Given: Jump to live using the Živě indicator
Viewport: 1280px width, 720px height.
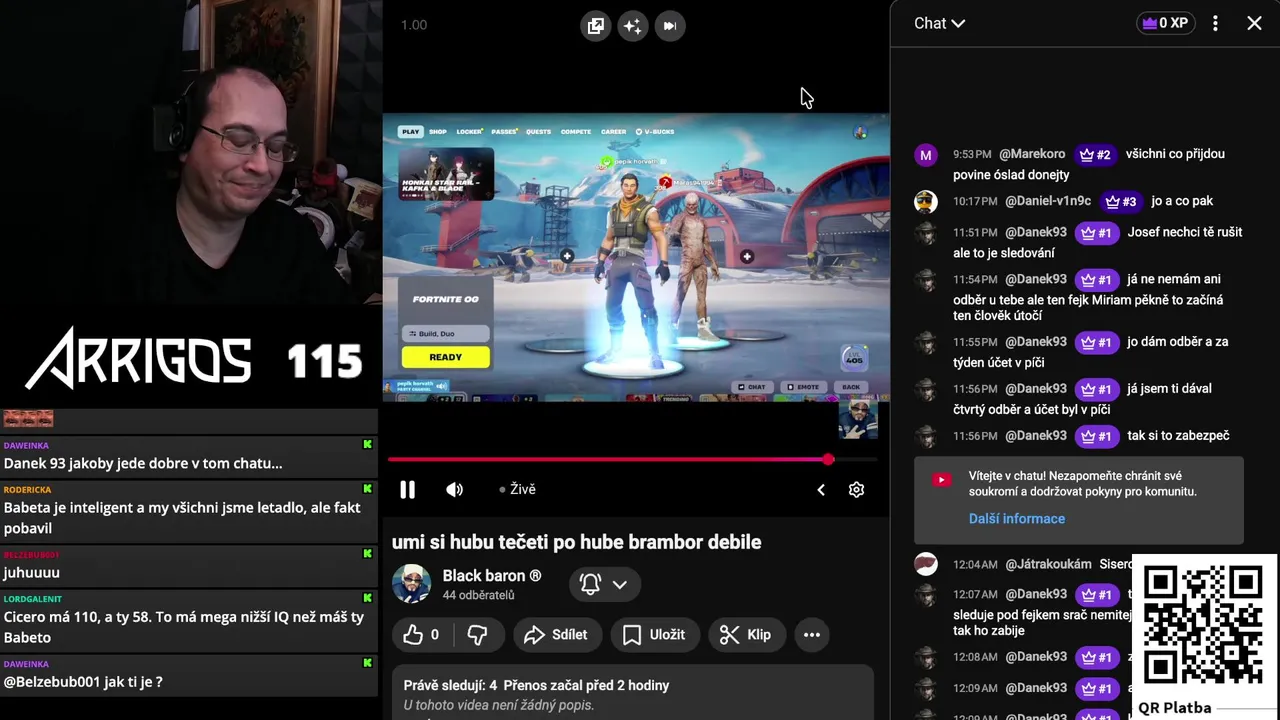Looking at the screenshot, I should pyautogui.click(x=518, y=489).
